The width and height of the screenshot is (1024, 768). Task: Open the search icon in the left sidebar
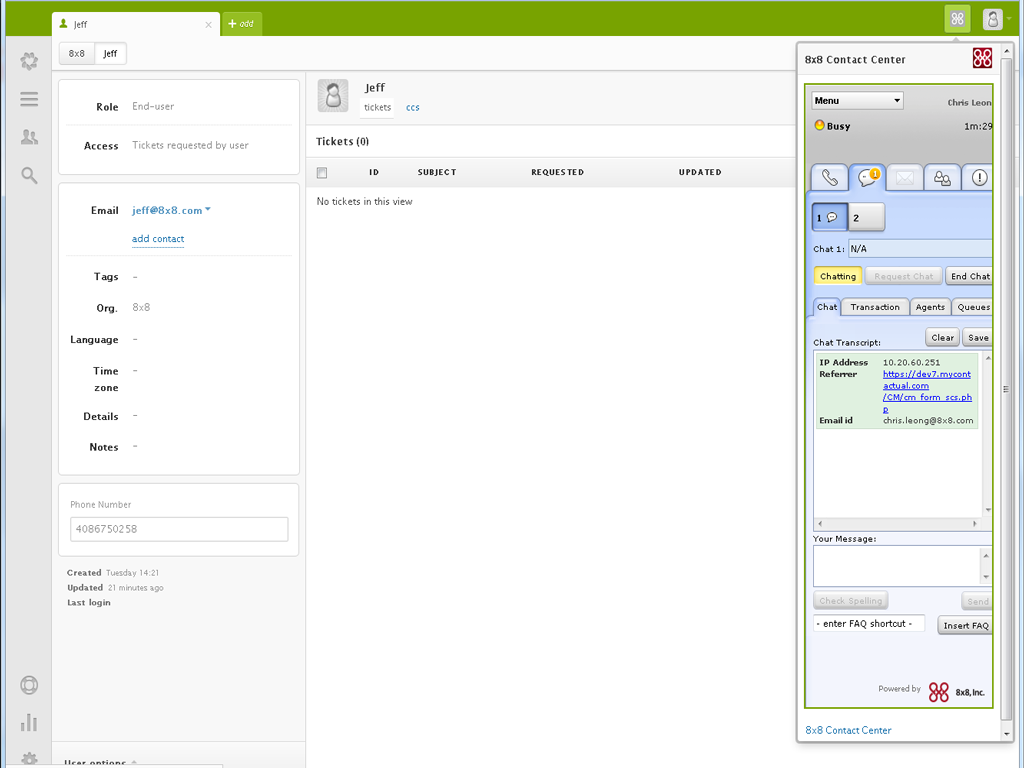(29, 175)
